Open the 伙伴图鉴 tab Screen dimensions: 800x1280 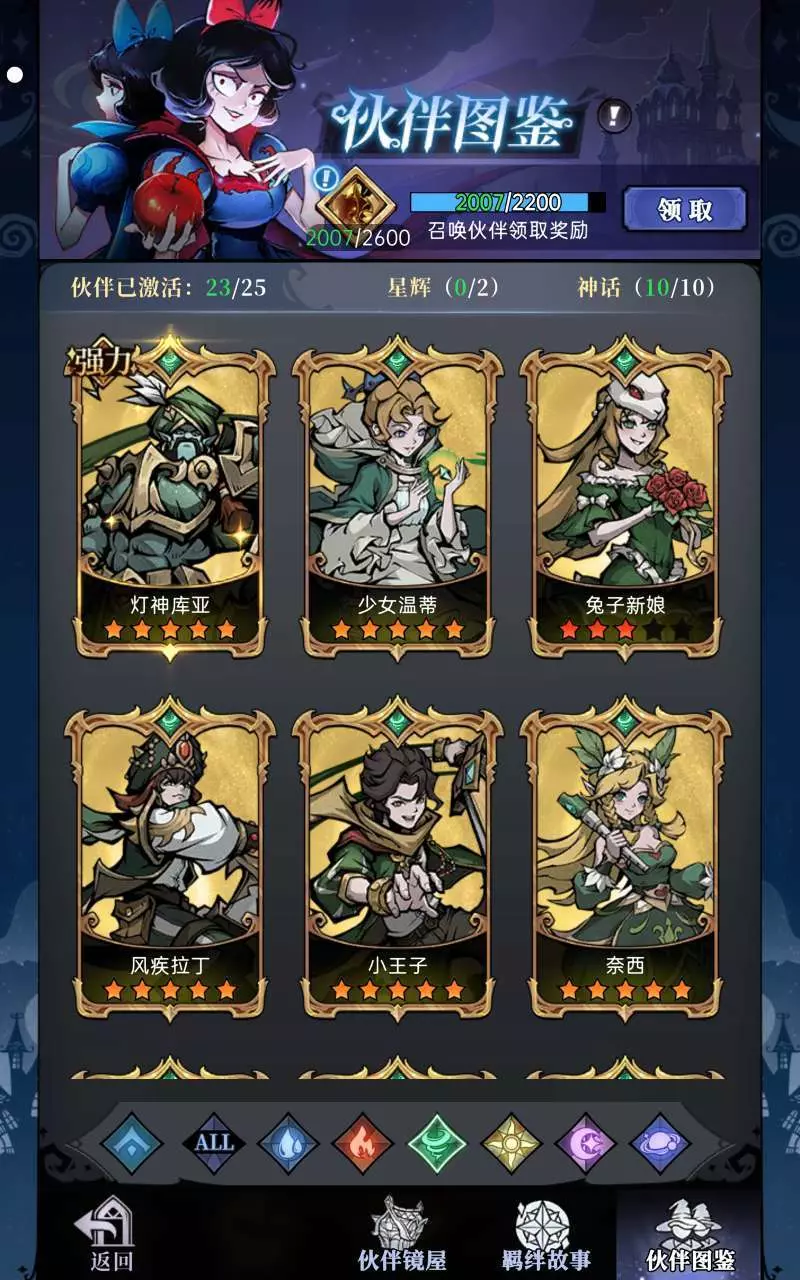(690, 1234)
